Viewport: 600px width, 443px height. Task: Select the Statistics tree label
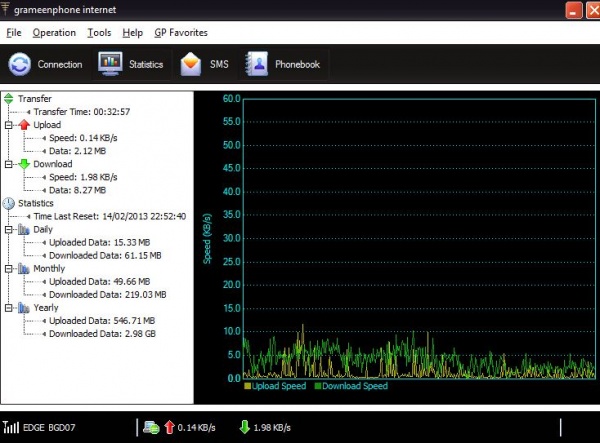(36, 203)
